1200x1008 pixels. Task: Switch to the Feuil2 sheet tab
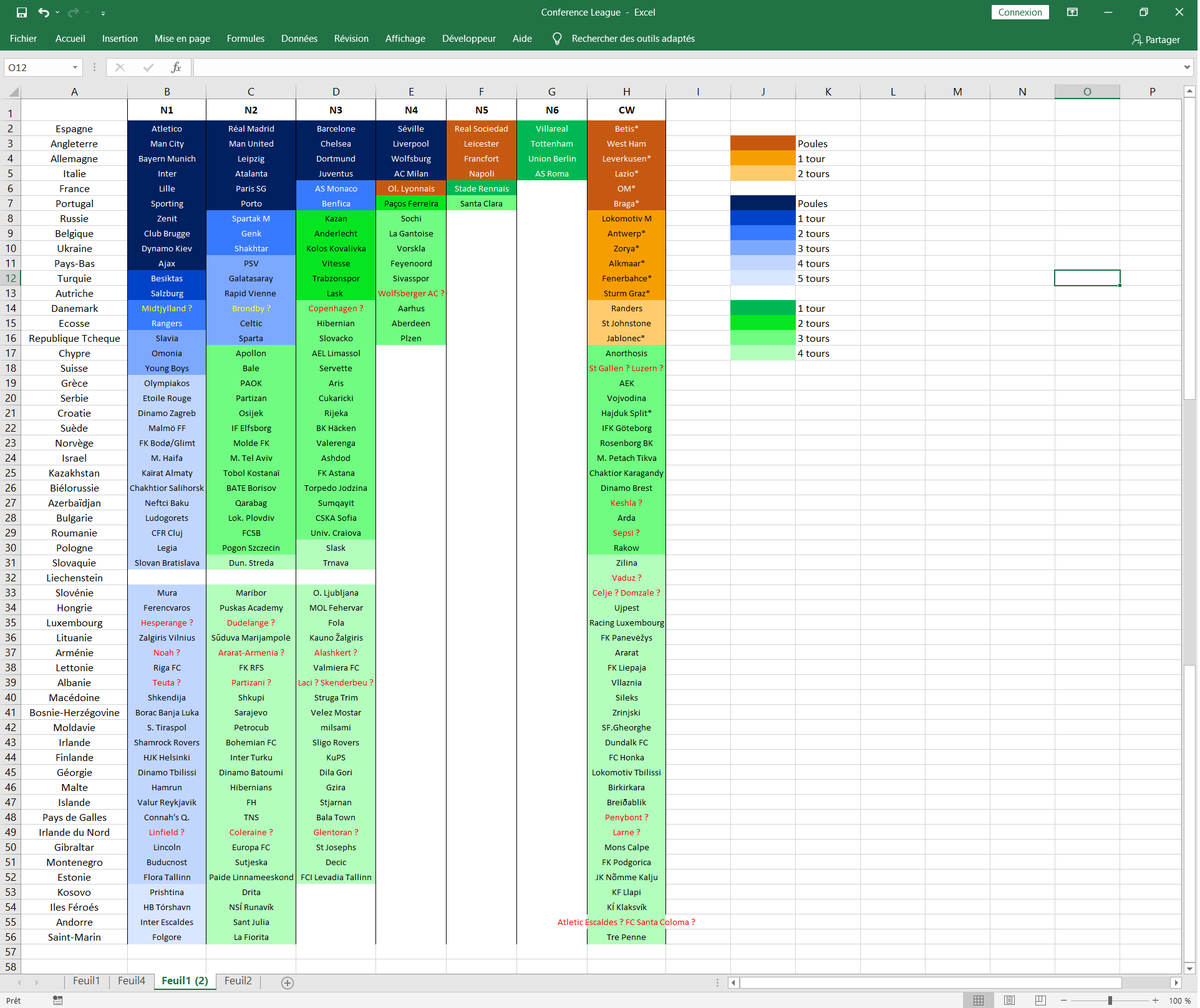[237, 981]
